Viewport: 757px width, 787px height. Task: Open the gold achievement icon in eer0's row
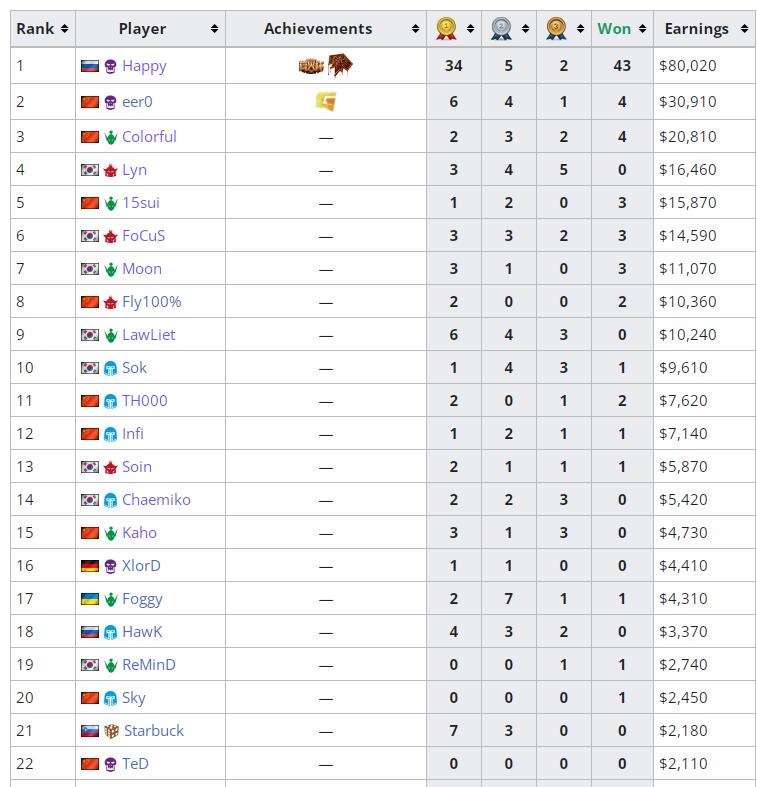coord(325,101)
